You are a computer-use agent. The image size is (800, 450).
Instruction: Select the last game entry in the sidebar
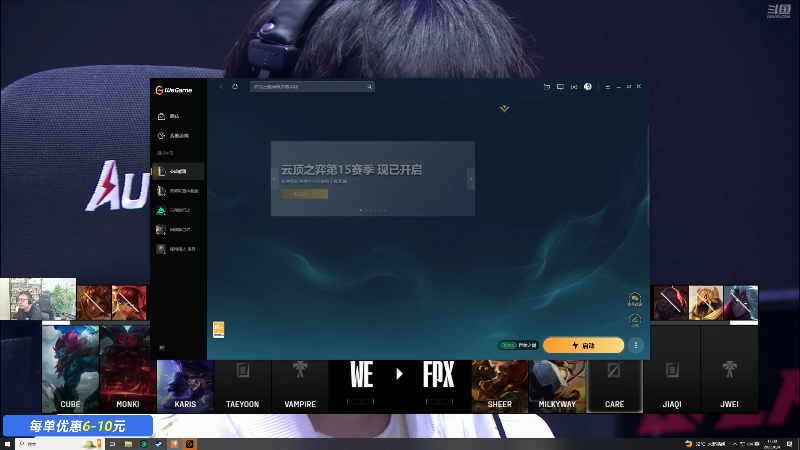click(178, 249)
